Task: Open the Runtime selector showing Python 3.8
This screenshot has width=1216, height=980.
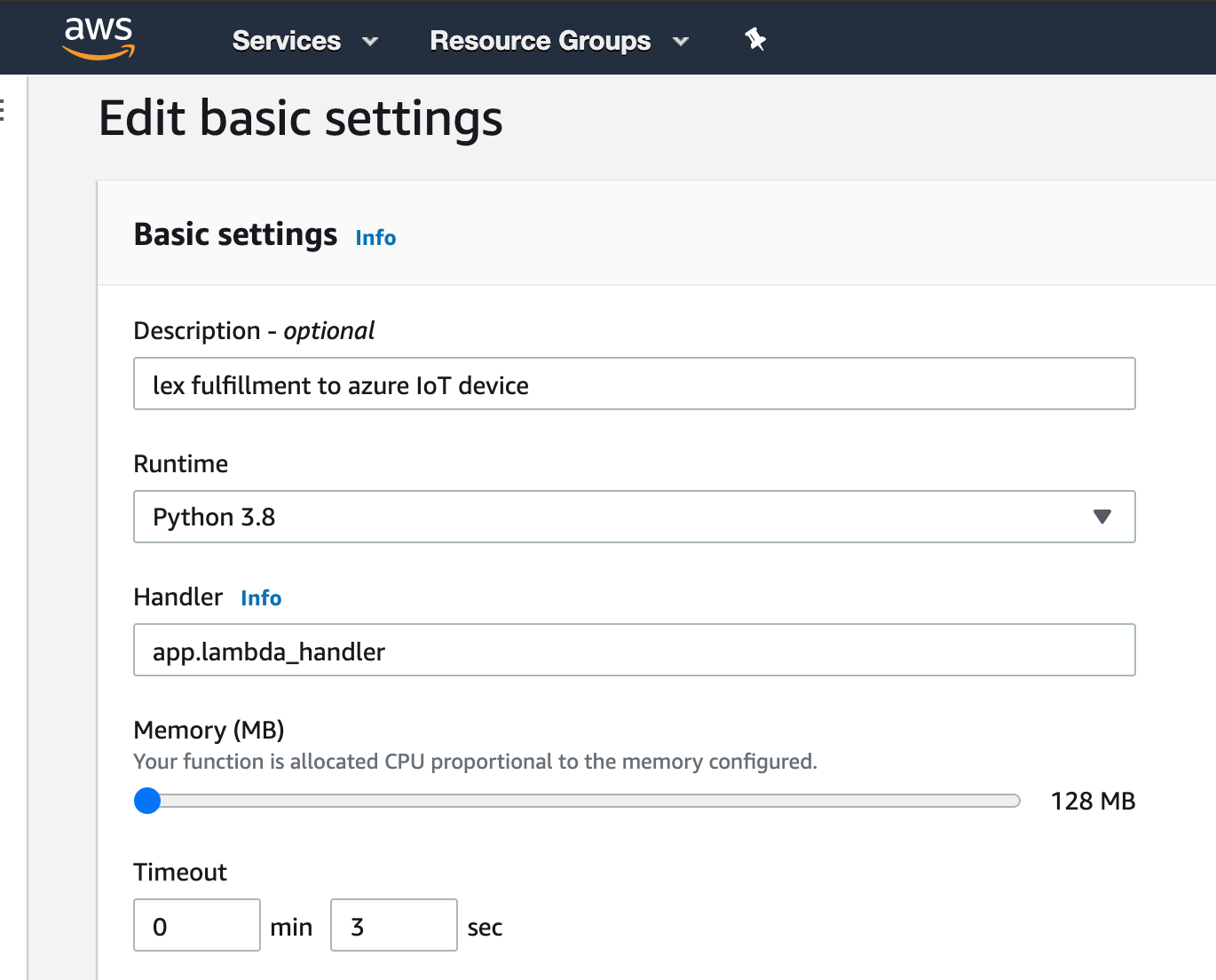Action: click(635, 516)
